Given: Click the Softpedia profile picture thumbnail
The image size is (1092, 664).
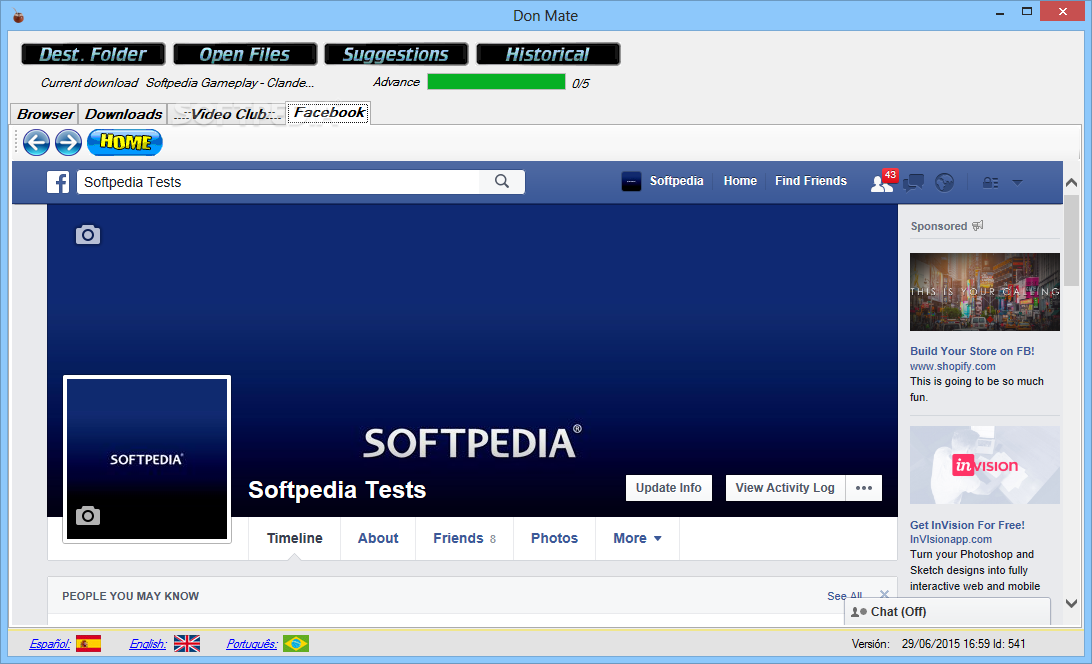Looking at the screenshot, I should 147,459.
